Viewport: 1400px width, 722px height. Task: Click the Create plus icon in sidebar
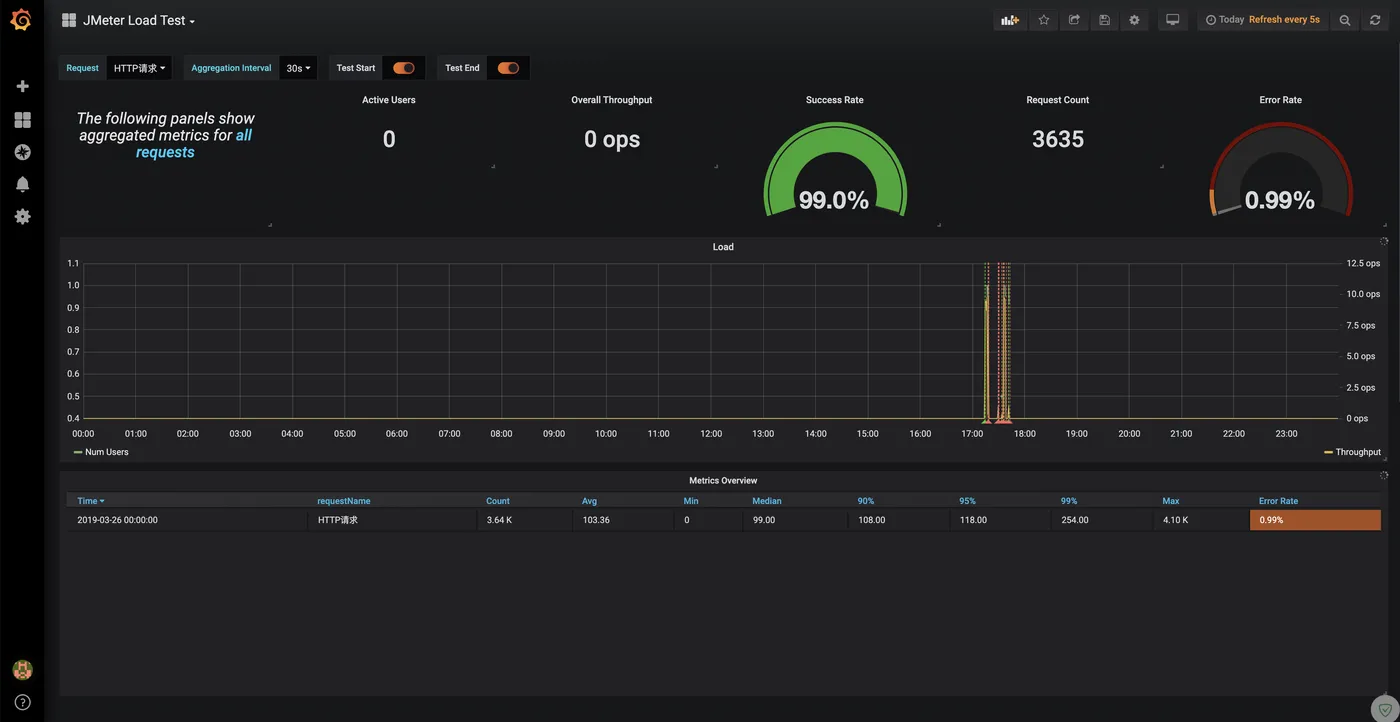coord(22,86)
